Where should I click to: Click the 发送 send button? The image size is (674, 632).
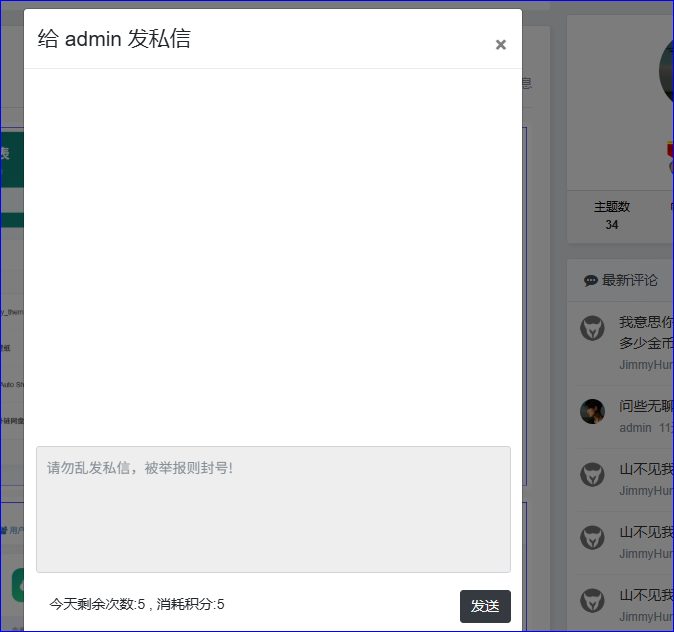point(485,606)
